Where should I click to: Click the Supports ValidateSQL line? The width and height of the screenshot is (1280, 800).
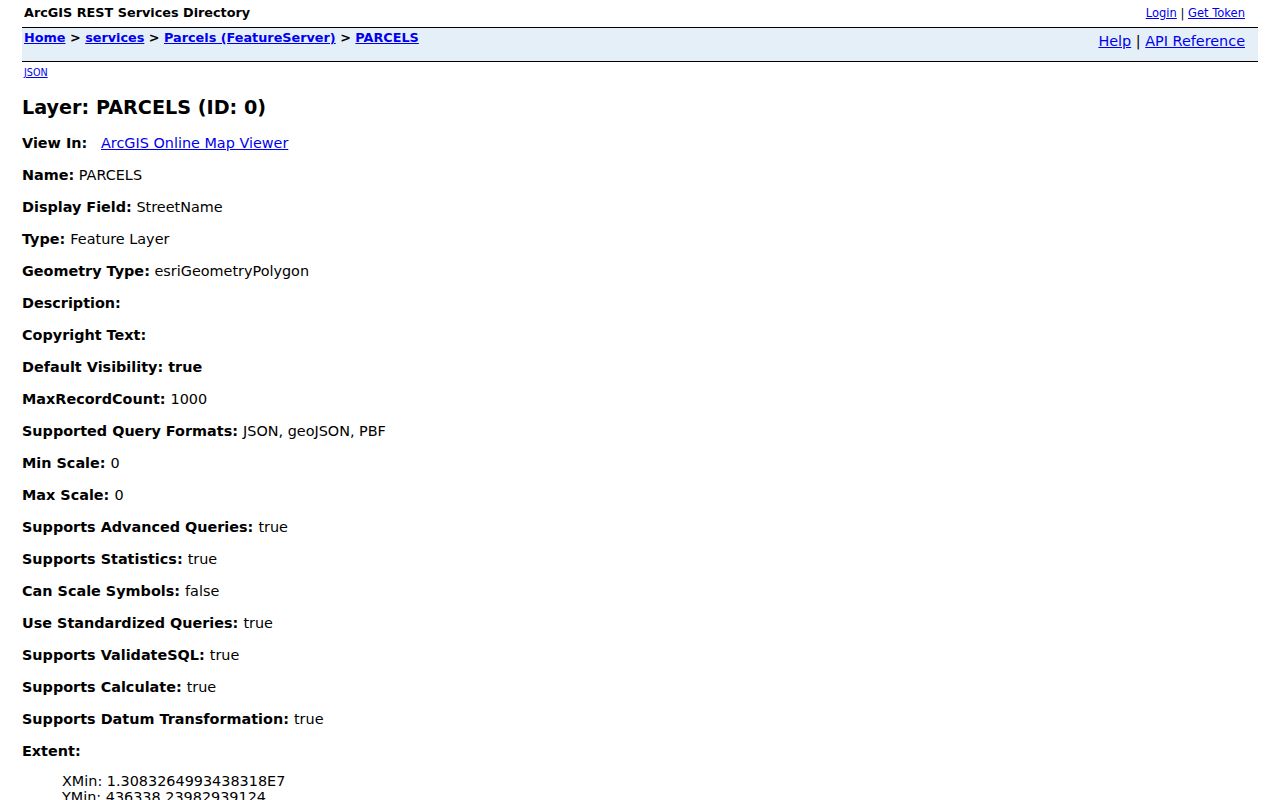(130, 655)
